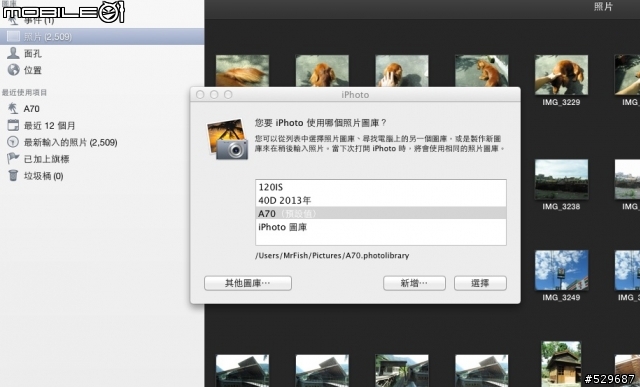
Task: Choose the iPhoto 圖庫 library in the list
Action: [x=381, y=227]
